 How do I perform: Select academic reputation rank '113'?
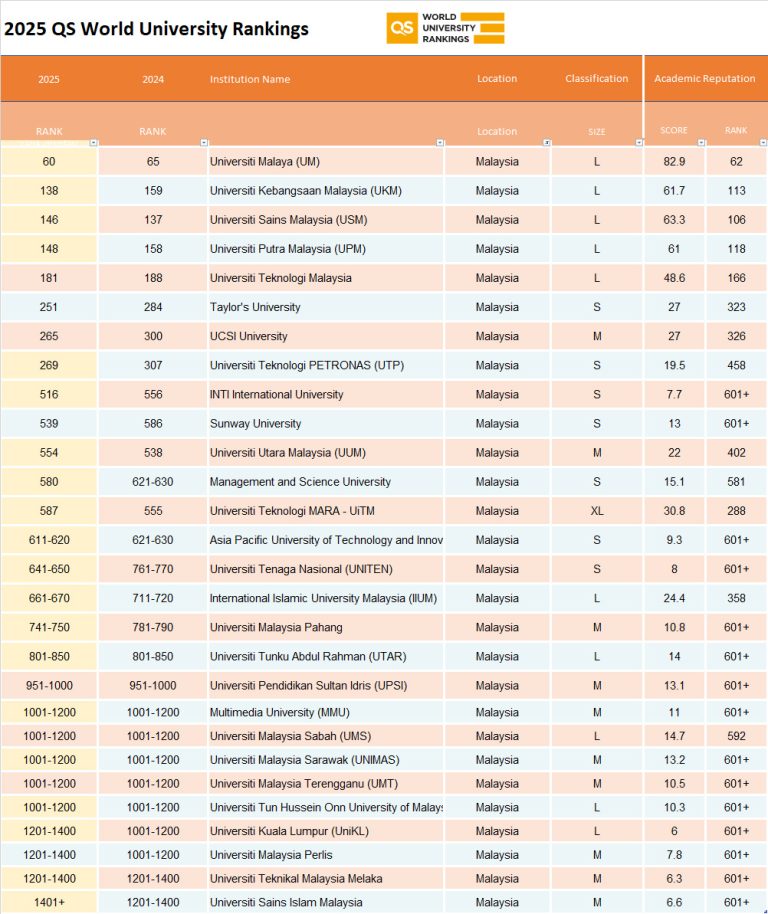pyautogui.click(x=737, y=191)
